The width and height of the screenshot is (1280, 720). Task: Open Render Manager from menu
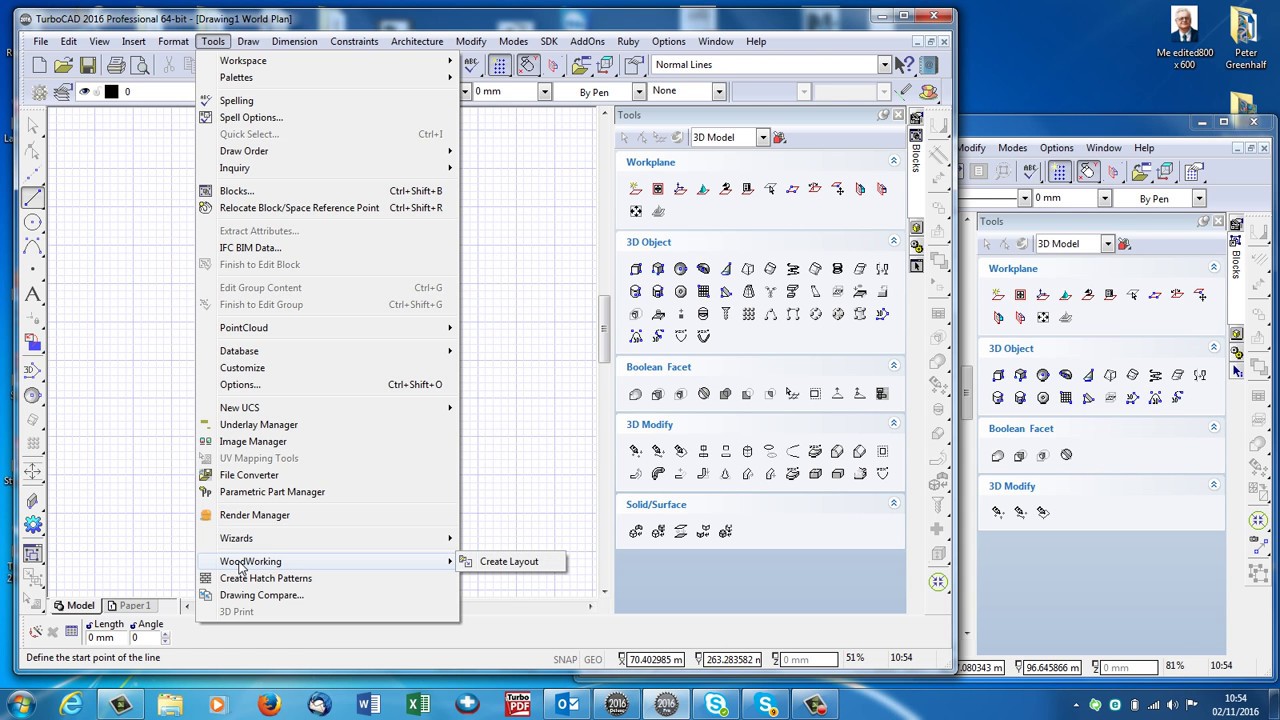click(328, 515)
